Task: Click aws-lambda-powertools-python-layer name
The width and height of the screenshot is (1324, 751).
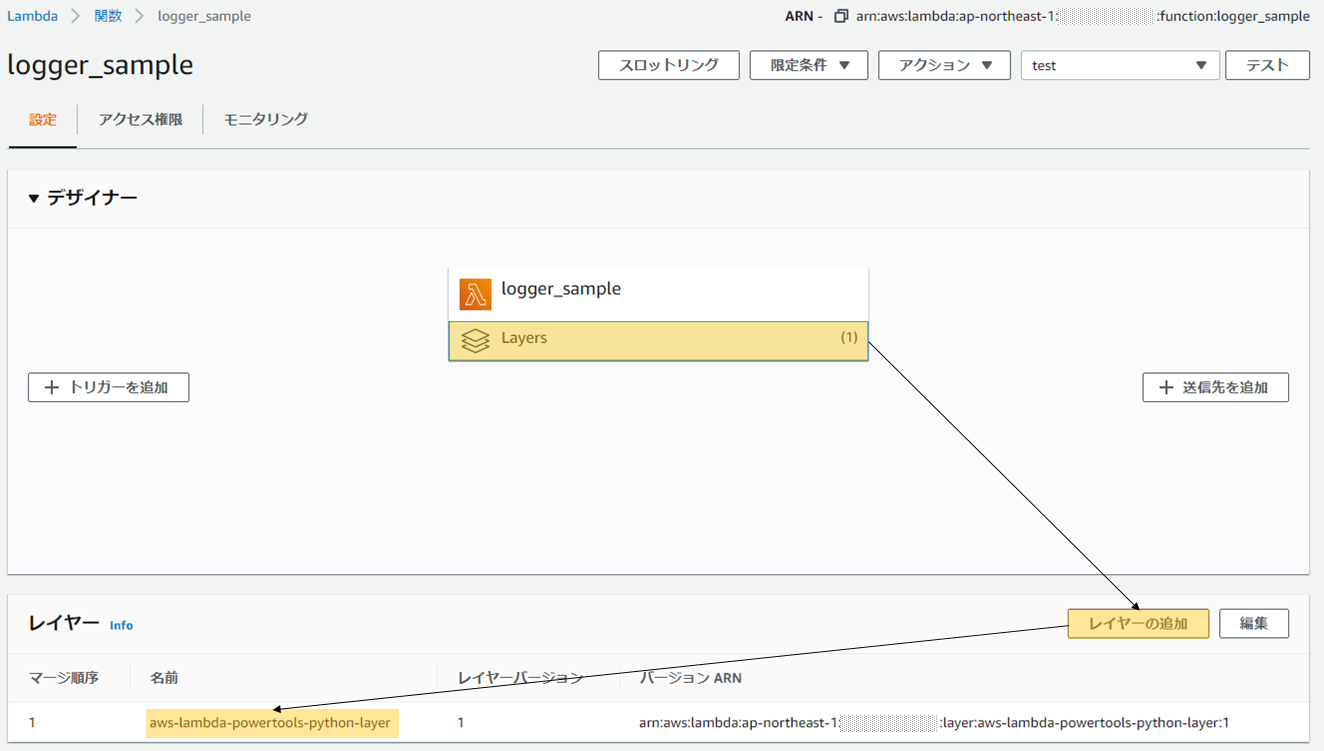Action: [x=270, y=723]
